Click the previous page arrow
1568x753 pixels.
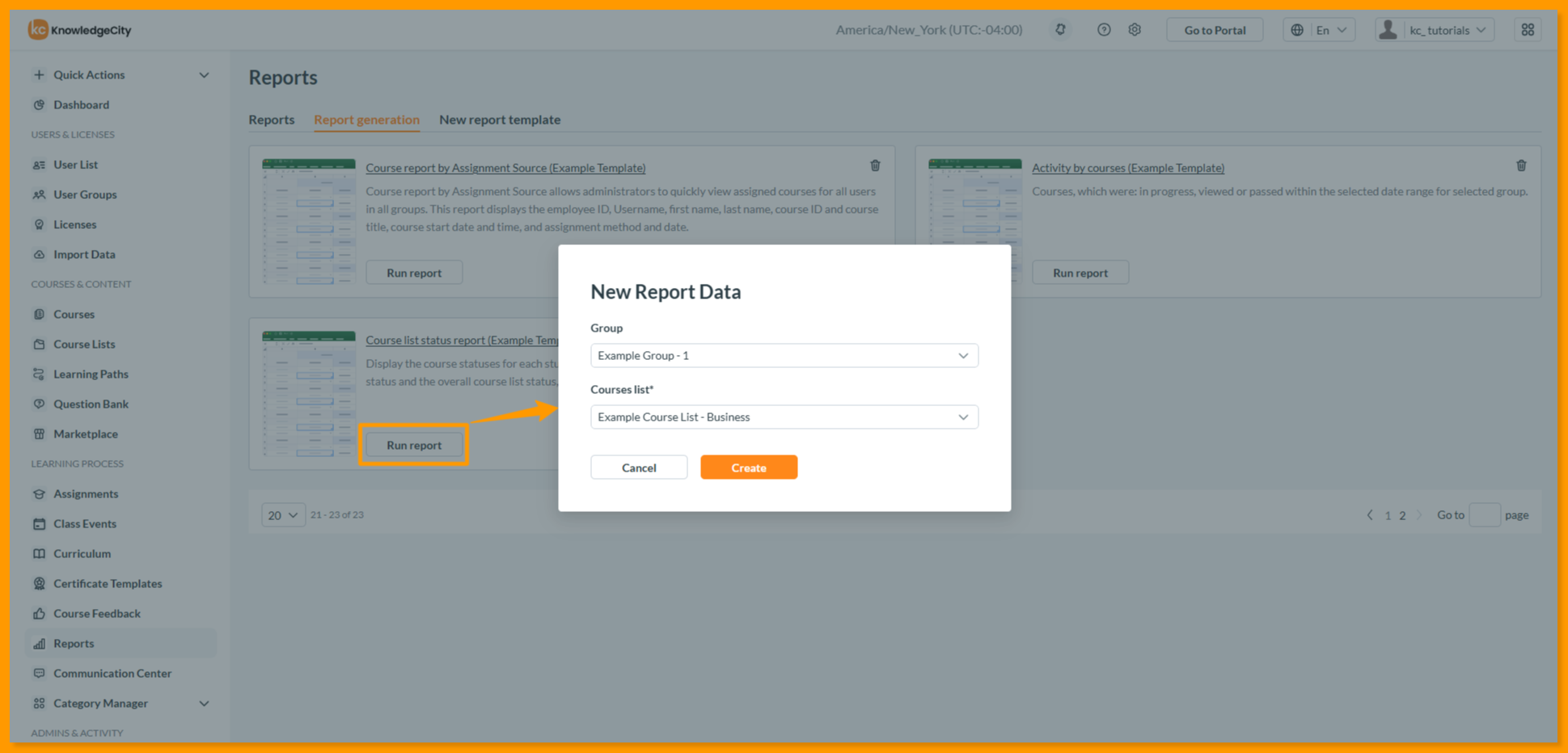[x=1370, y=515]
